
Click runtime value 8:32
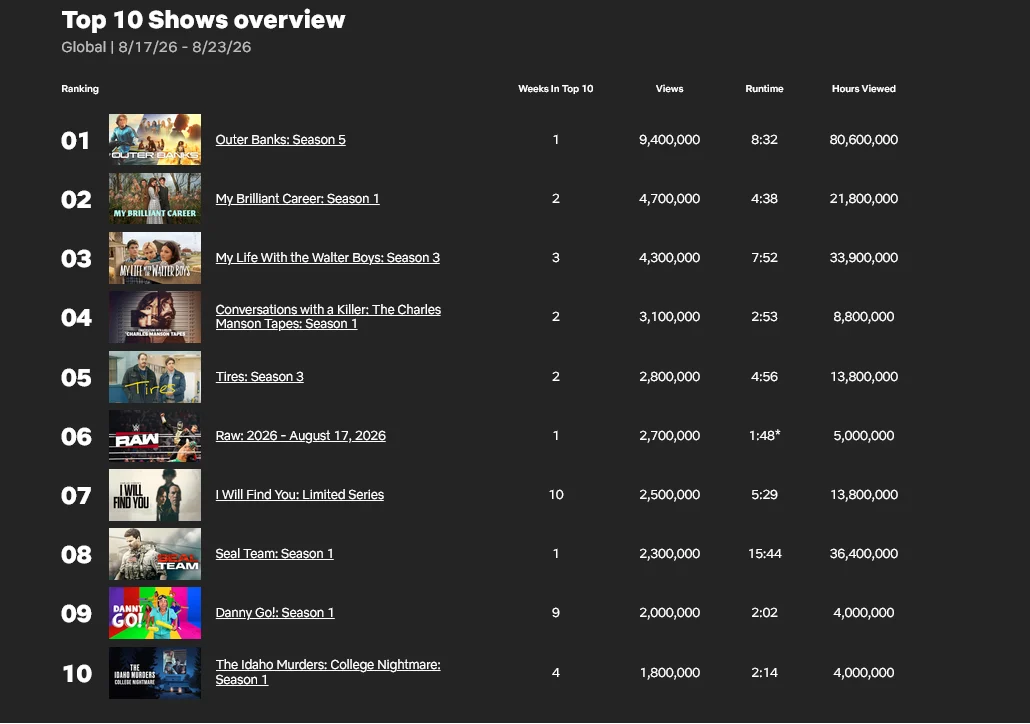tap(764, 139)
